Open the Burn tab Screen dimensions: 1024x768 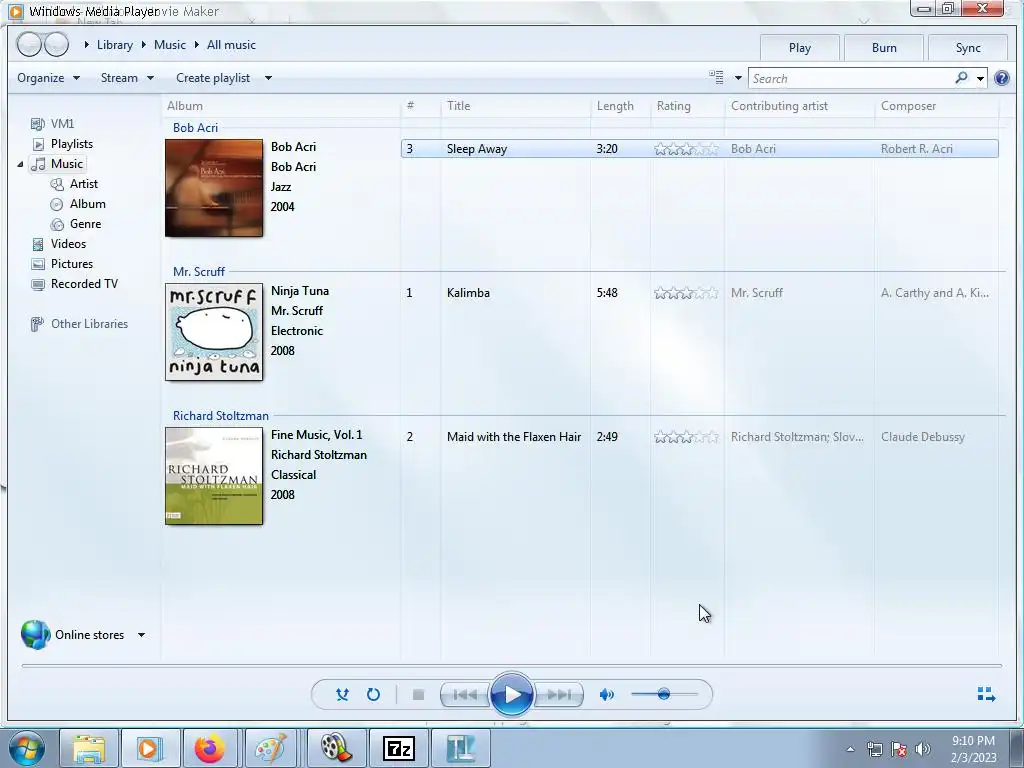(884, 48)
